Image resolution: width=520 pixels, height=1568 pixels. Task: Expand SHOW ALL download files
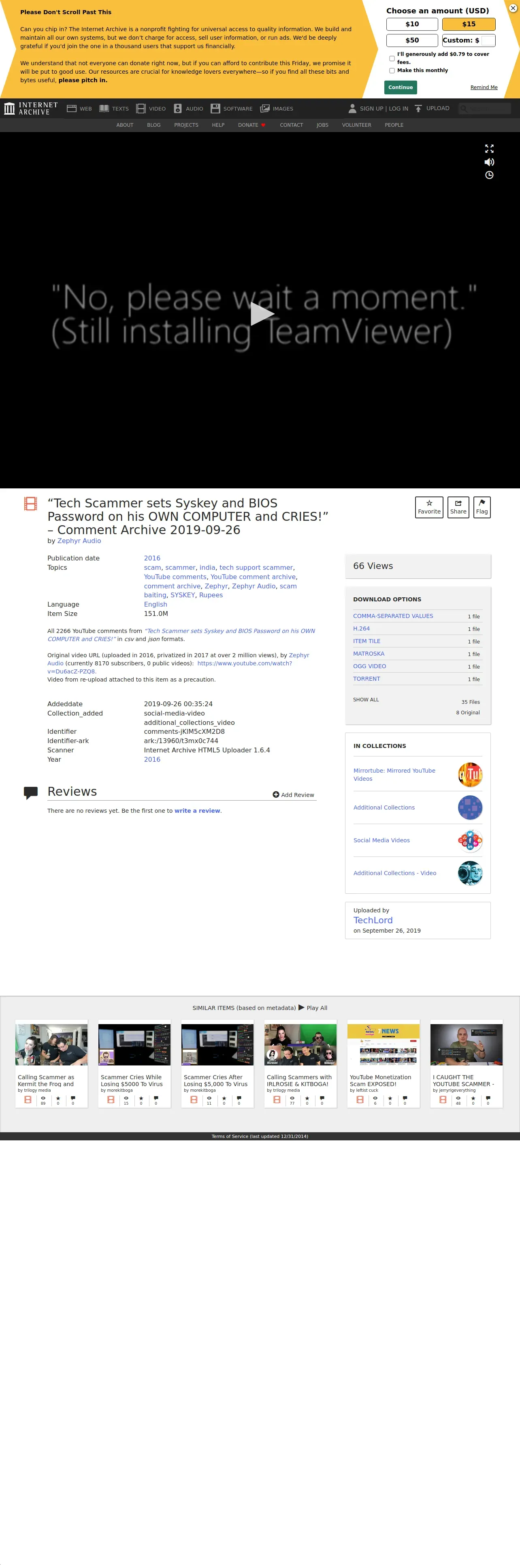coord(365,700)
